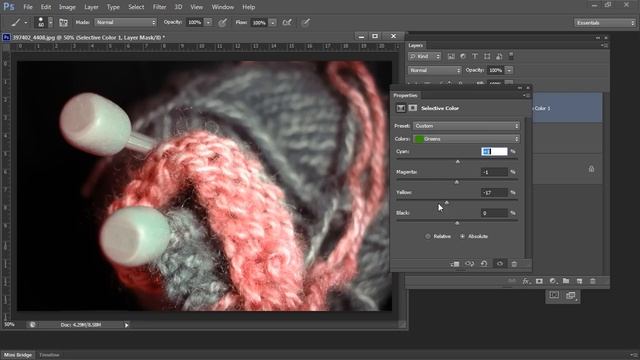The image size is (640, 360).
Task: Open the Type menu
Action: point(113,7)
